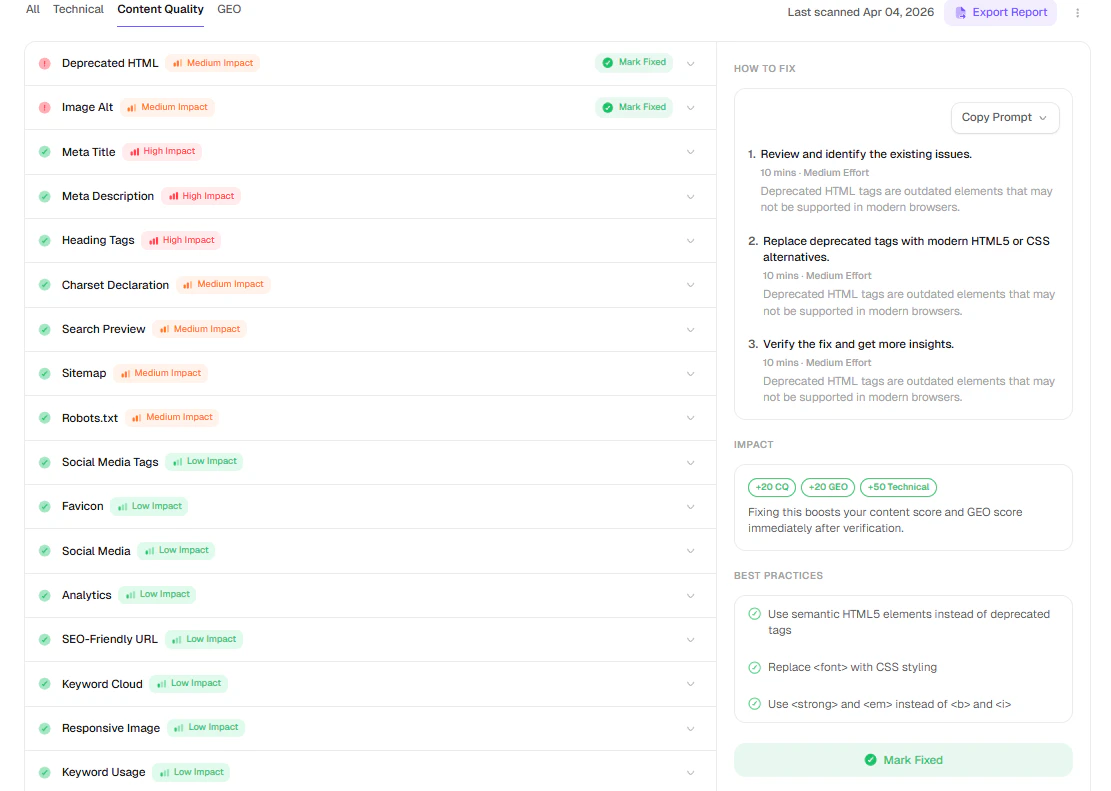Screen dimensions: 1111x791
Task: Open the GEO tab
Action: tap(229, 9)
